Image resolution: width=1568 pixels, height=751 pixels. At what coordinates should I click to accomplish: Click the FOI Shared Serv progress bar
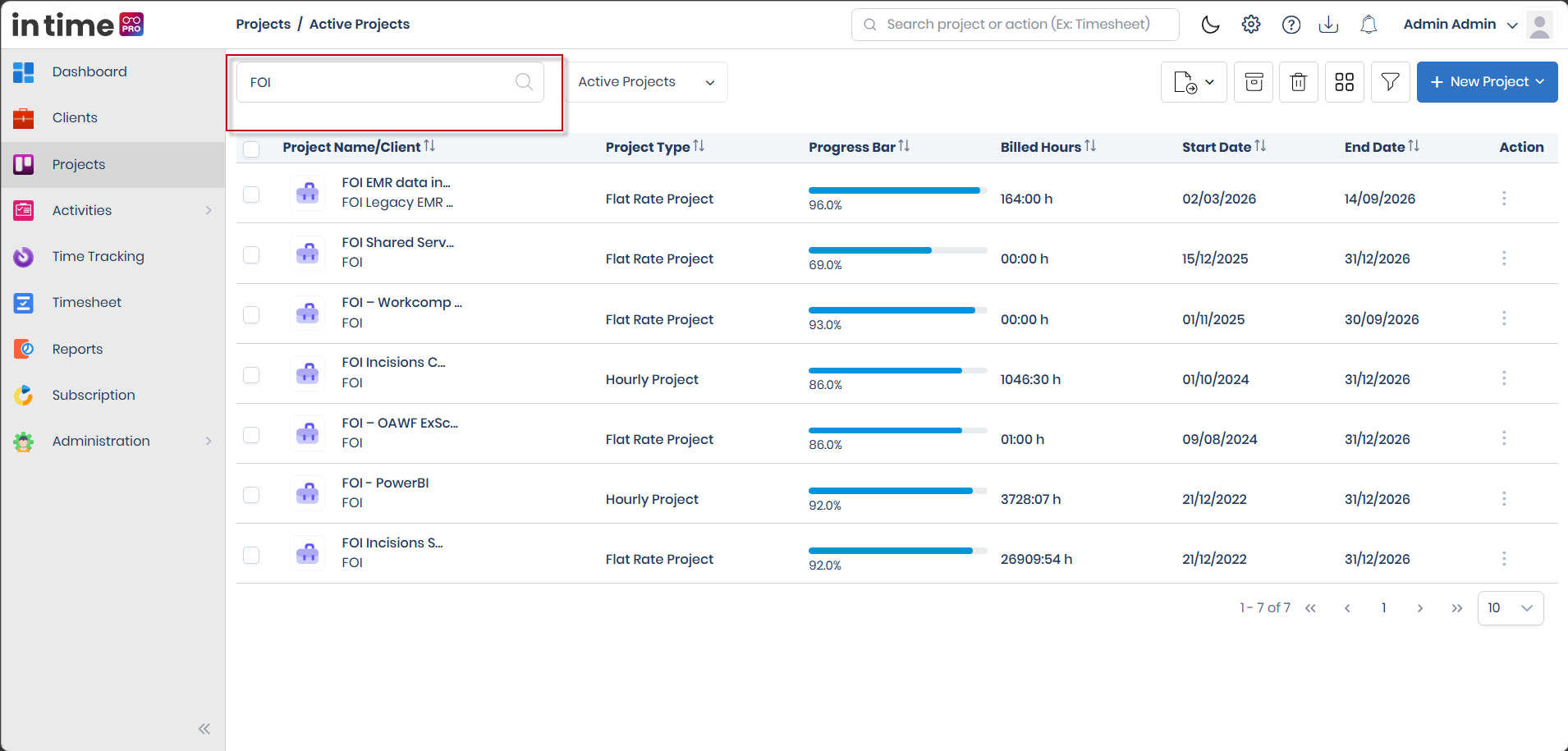897,250
